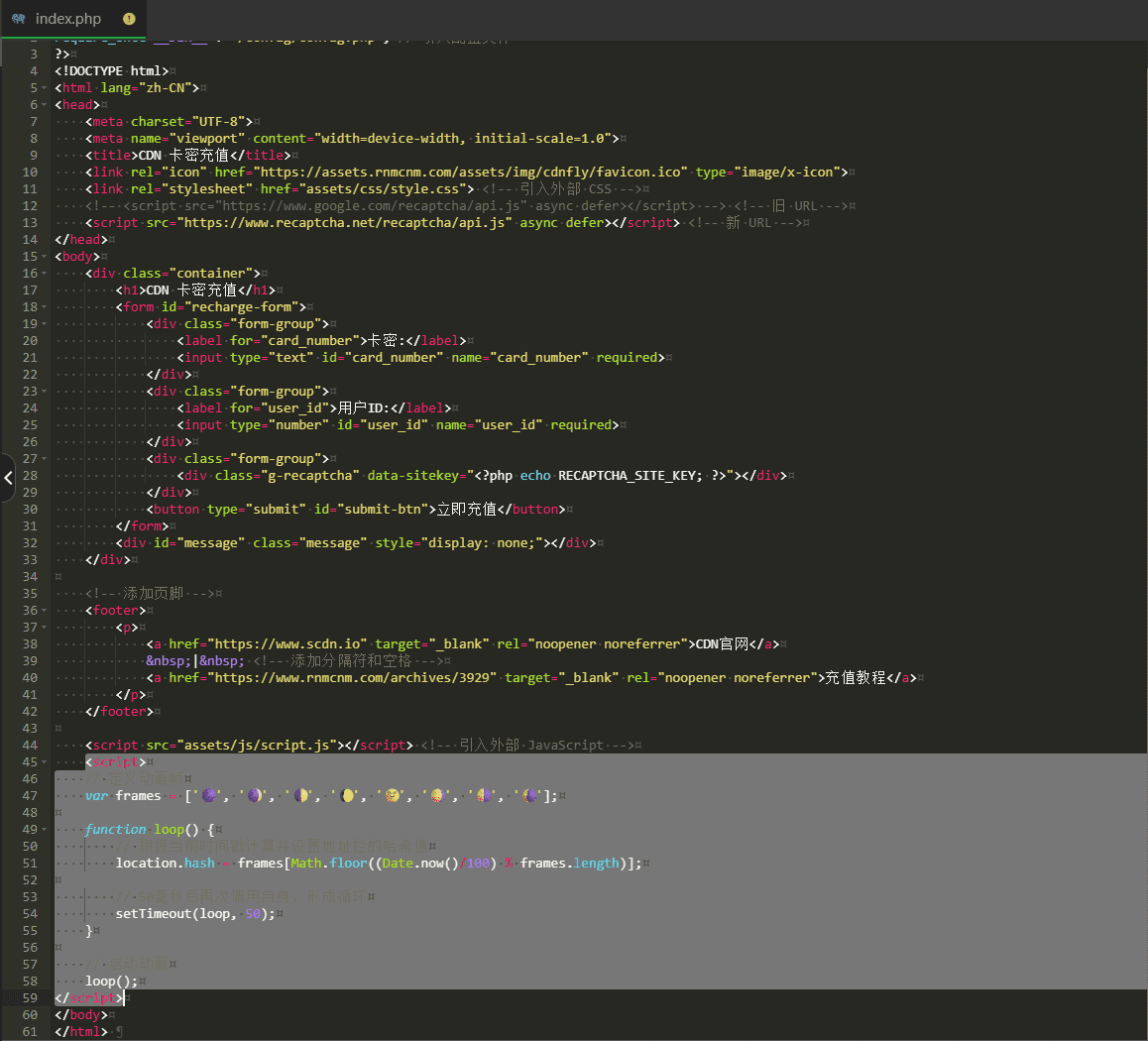Fold the container div on line 16
Image resolution: width=1148 pixels, height=1041 pixels.
(x=44, y=273)
